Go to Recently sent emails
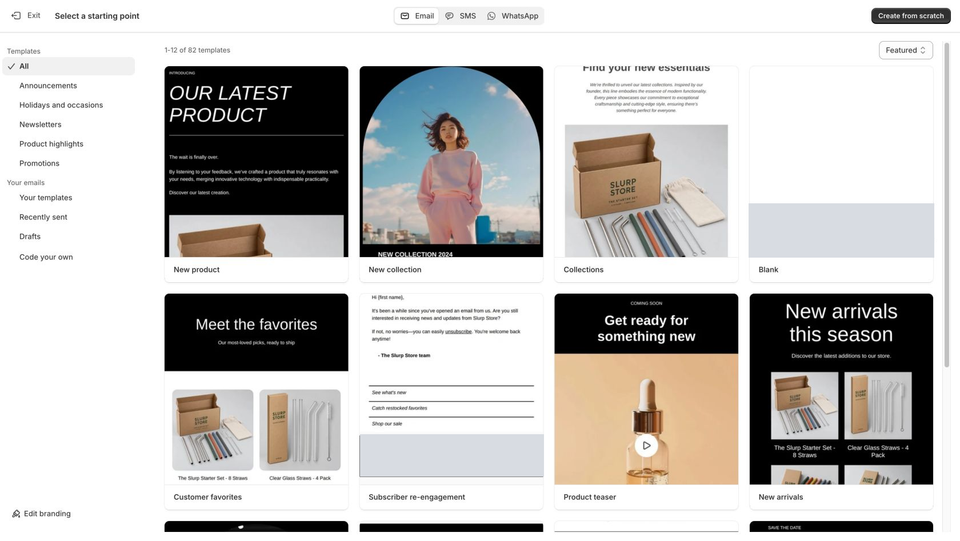The image size is (960, 541). click(43, 217)
